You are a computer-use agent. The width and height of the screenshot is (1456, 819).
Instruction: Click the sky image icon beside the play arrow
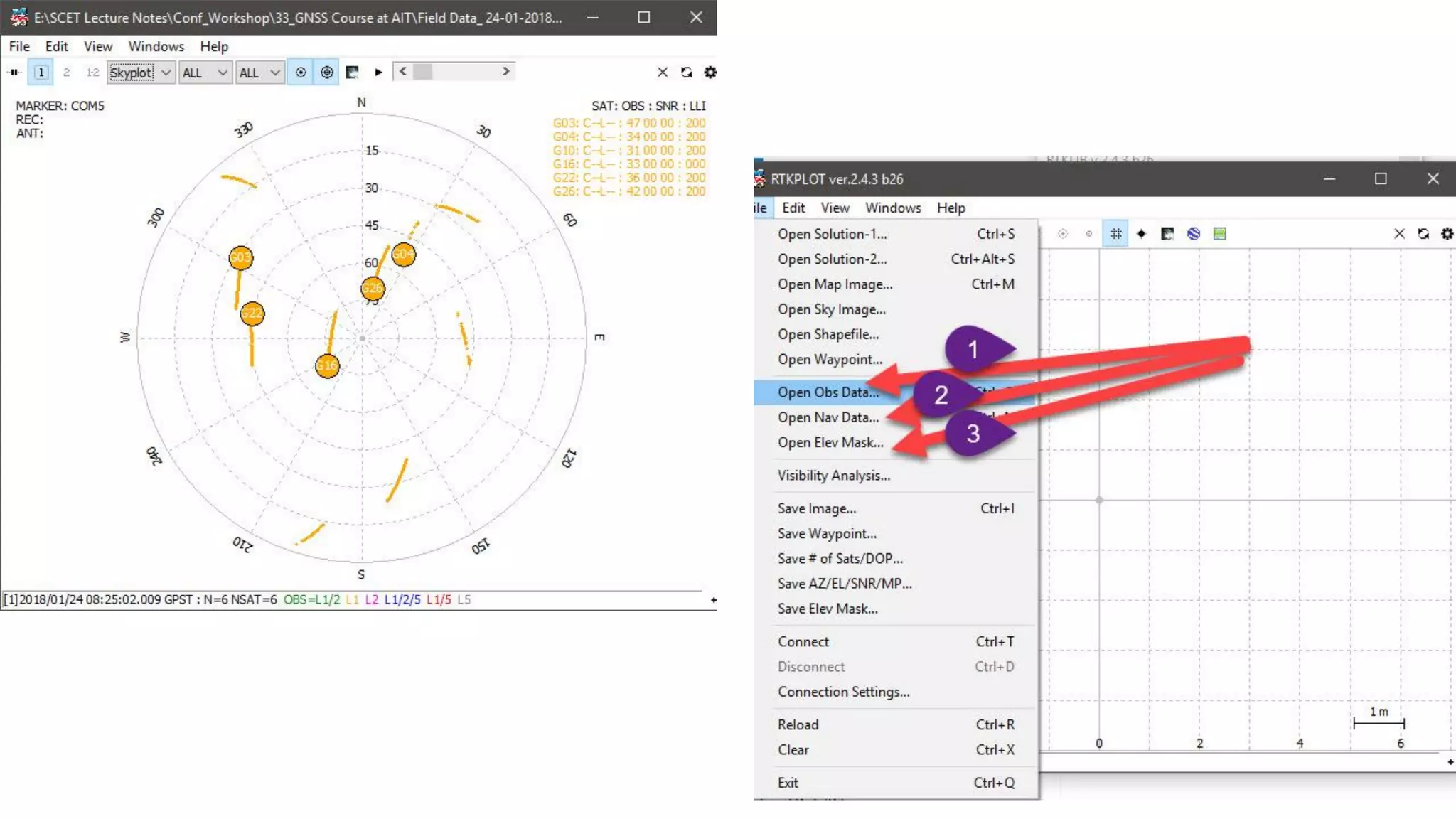(352, 73)
